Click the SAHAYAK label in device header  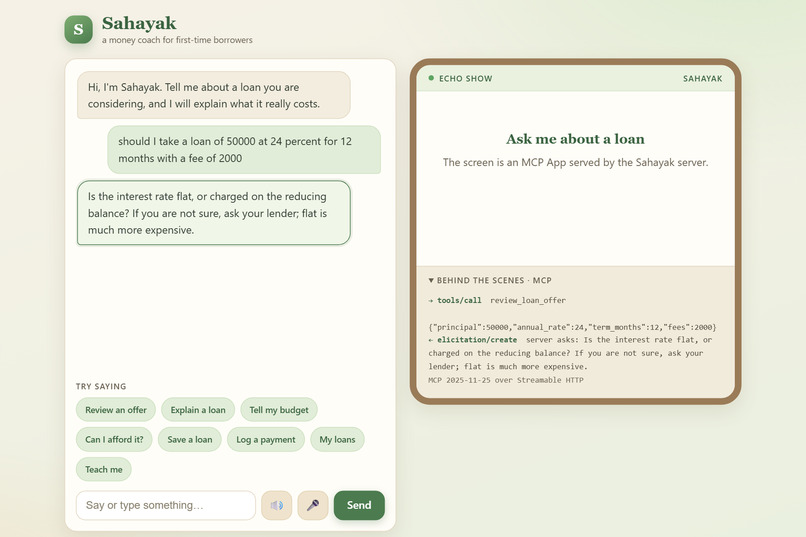coord(703,79)
